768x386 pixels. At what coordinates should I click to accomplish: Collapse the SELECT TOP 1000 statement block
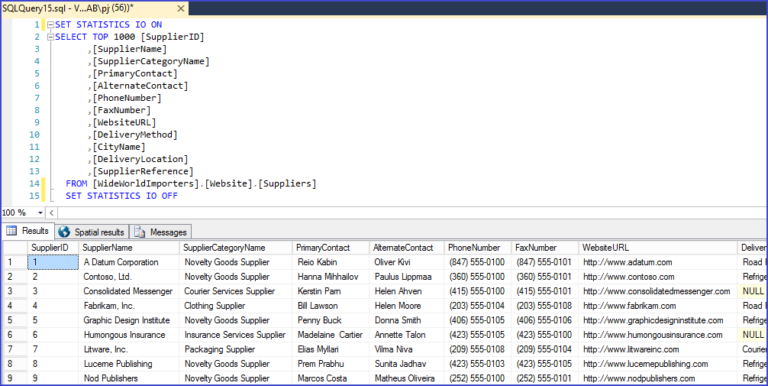click(50, 37)
